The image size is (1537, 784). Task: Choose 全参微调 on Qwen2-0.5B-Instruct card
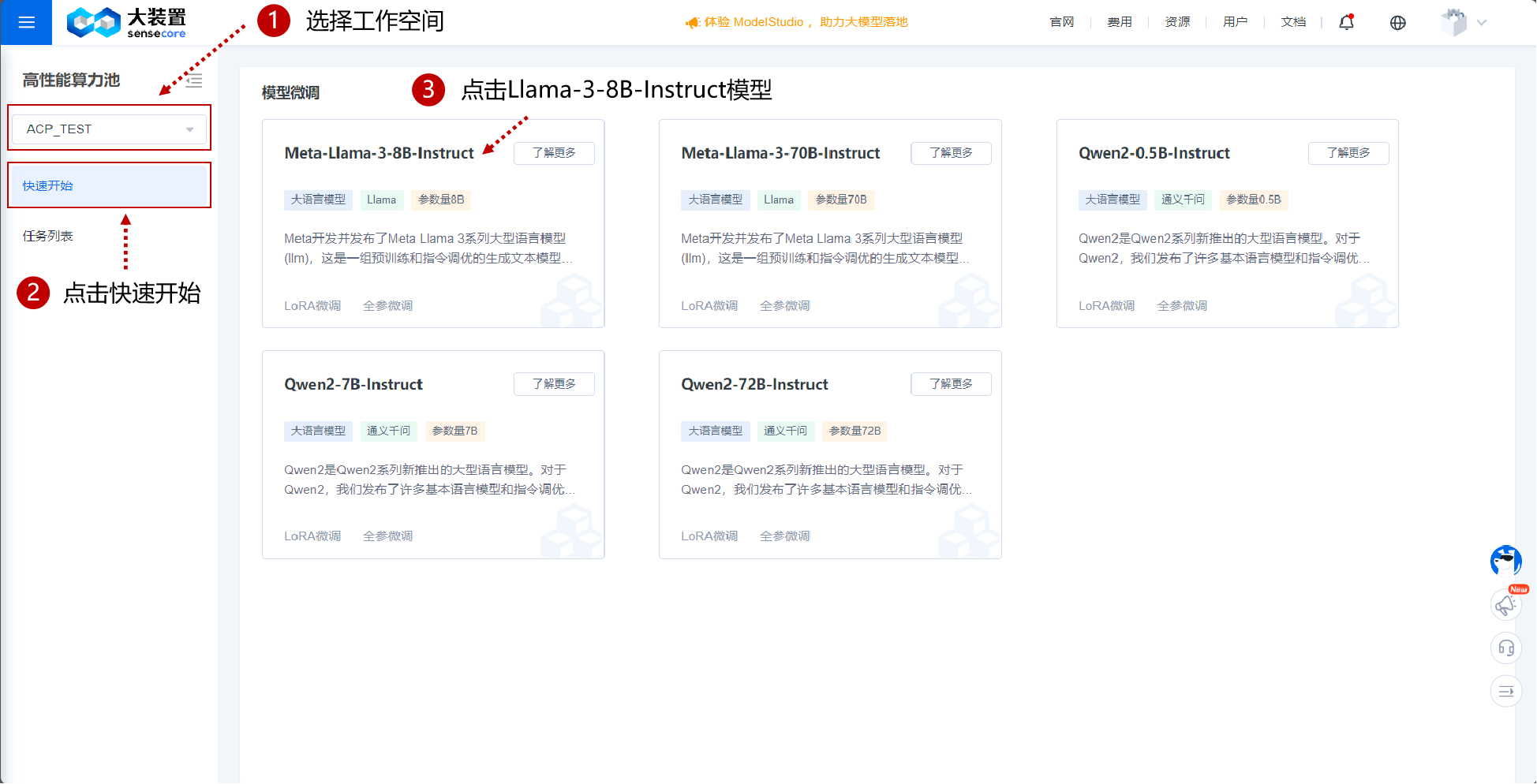coord(1182,306)
